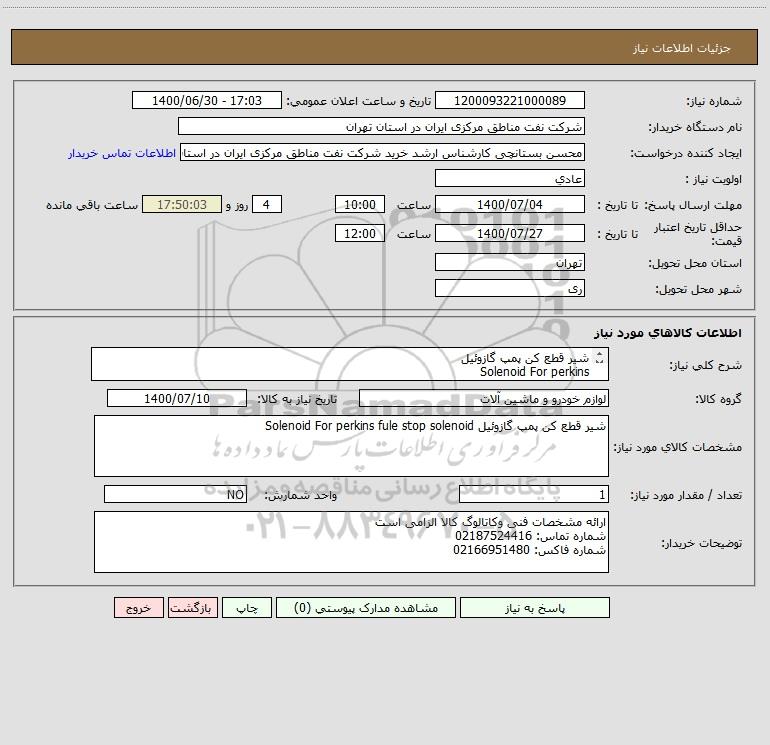Click the general description box 'Solenoid For perkins'
Image resolution: width=770 pixels, height=745 pixels.
tap(350, 364)
